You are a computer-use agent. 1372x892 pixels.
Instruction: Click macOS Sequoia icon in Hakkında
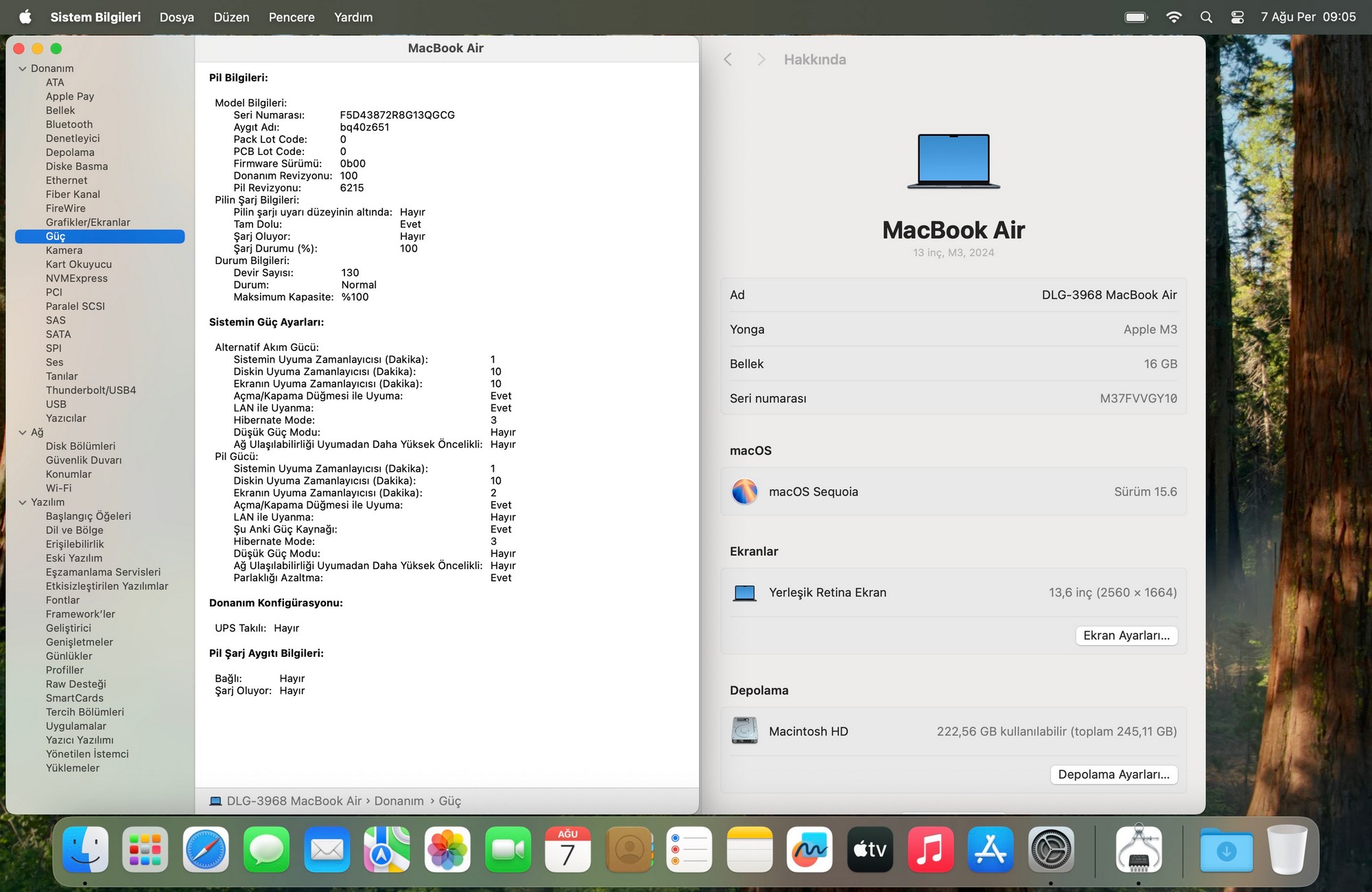(744, 492)
